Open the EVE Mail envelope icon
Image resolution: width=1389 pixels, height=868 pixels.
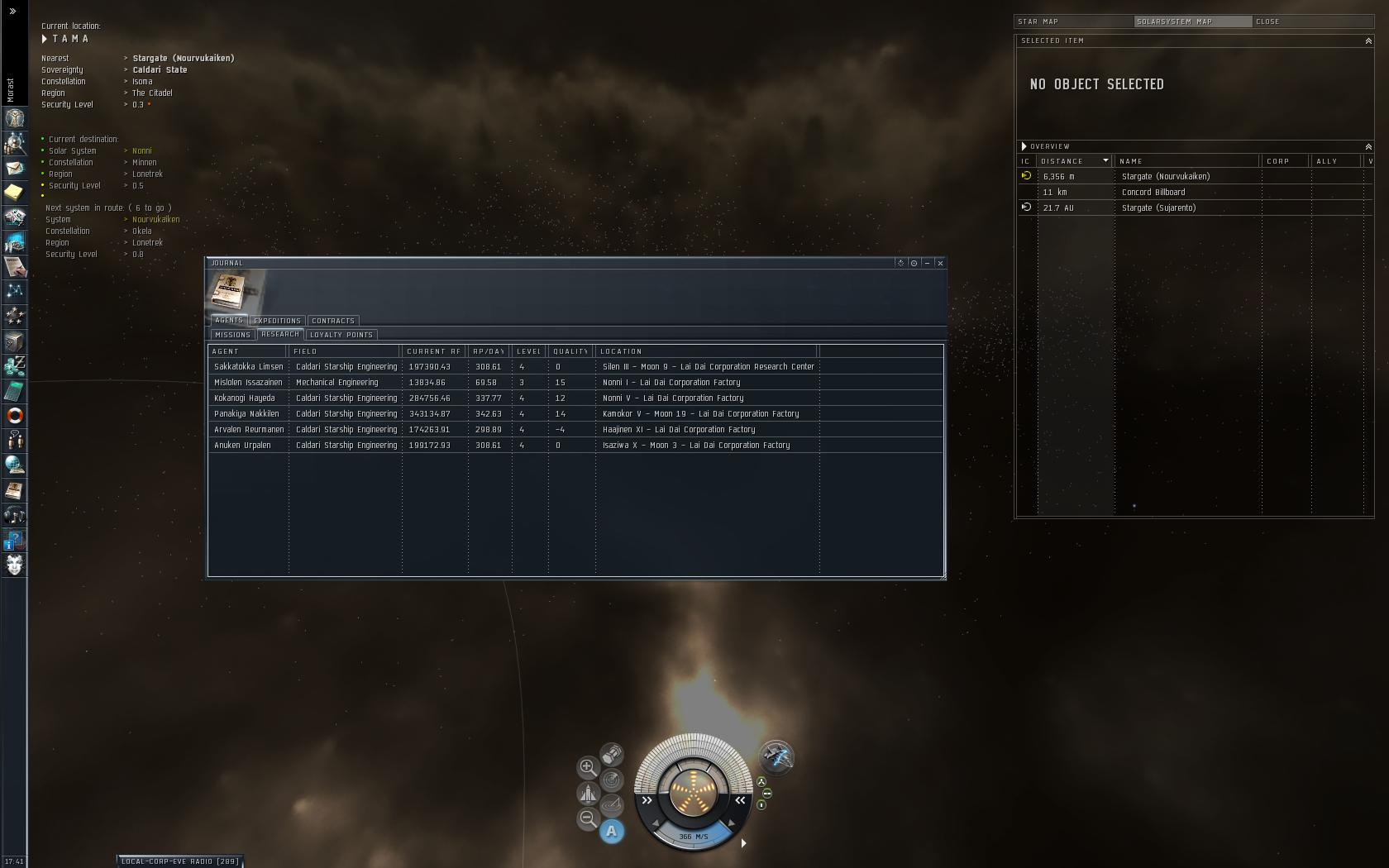point(14,168)
